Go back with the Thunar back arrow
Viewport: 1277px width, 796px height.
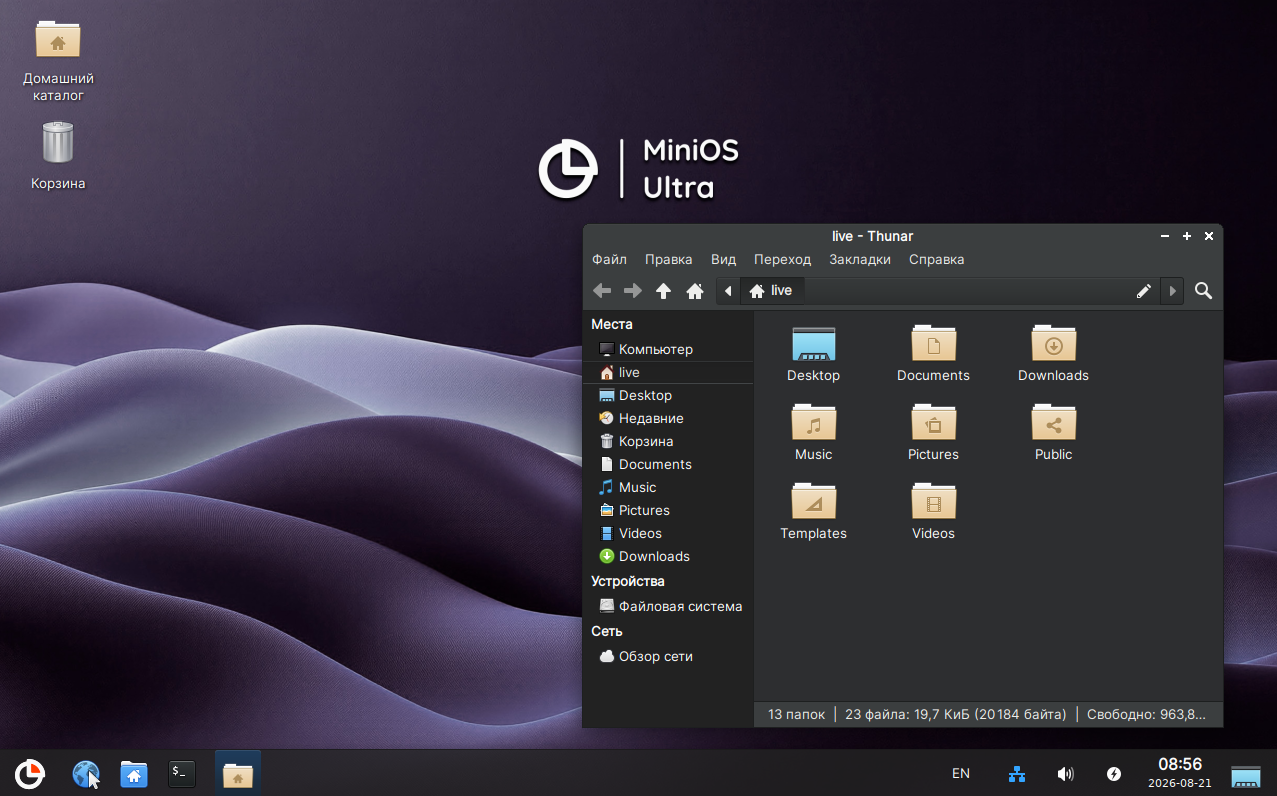pos(602,291)
